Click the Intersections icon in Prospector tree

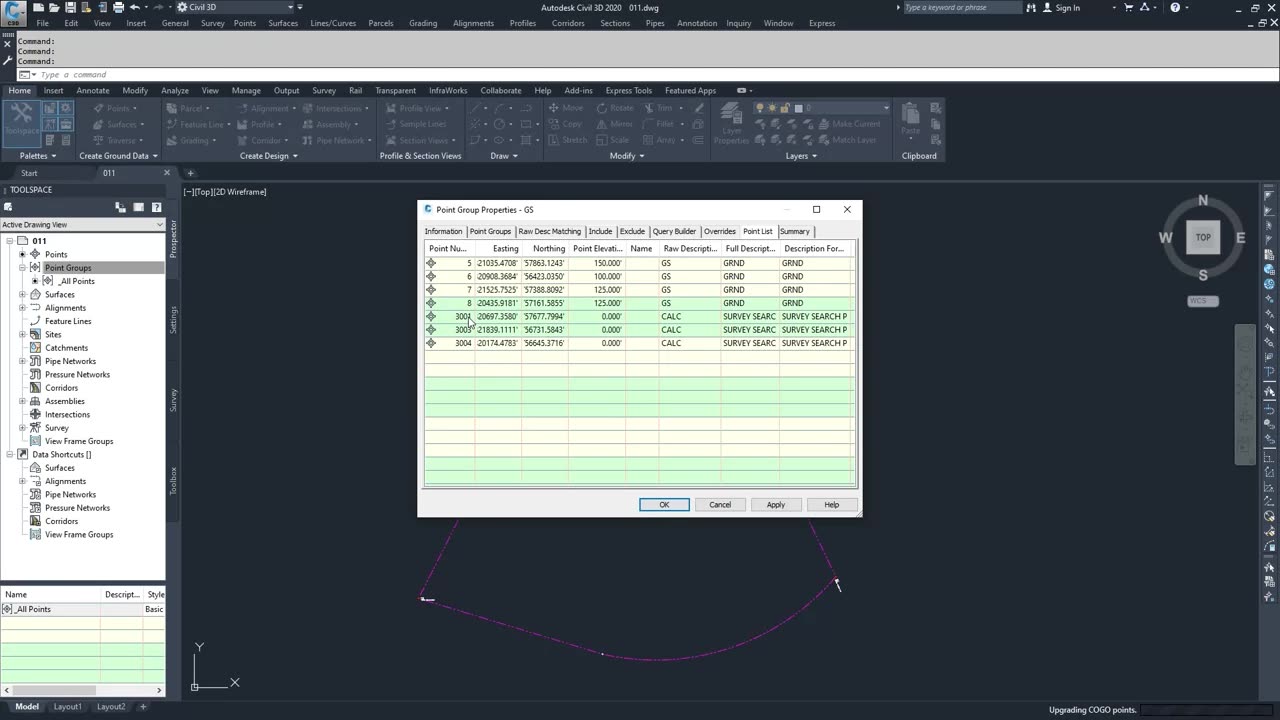35,414
